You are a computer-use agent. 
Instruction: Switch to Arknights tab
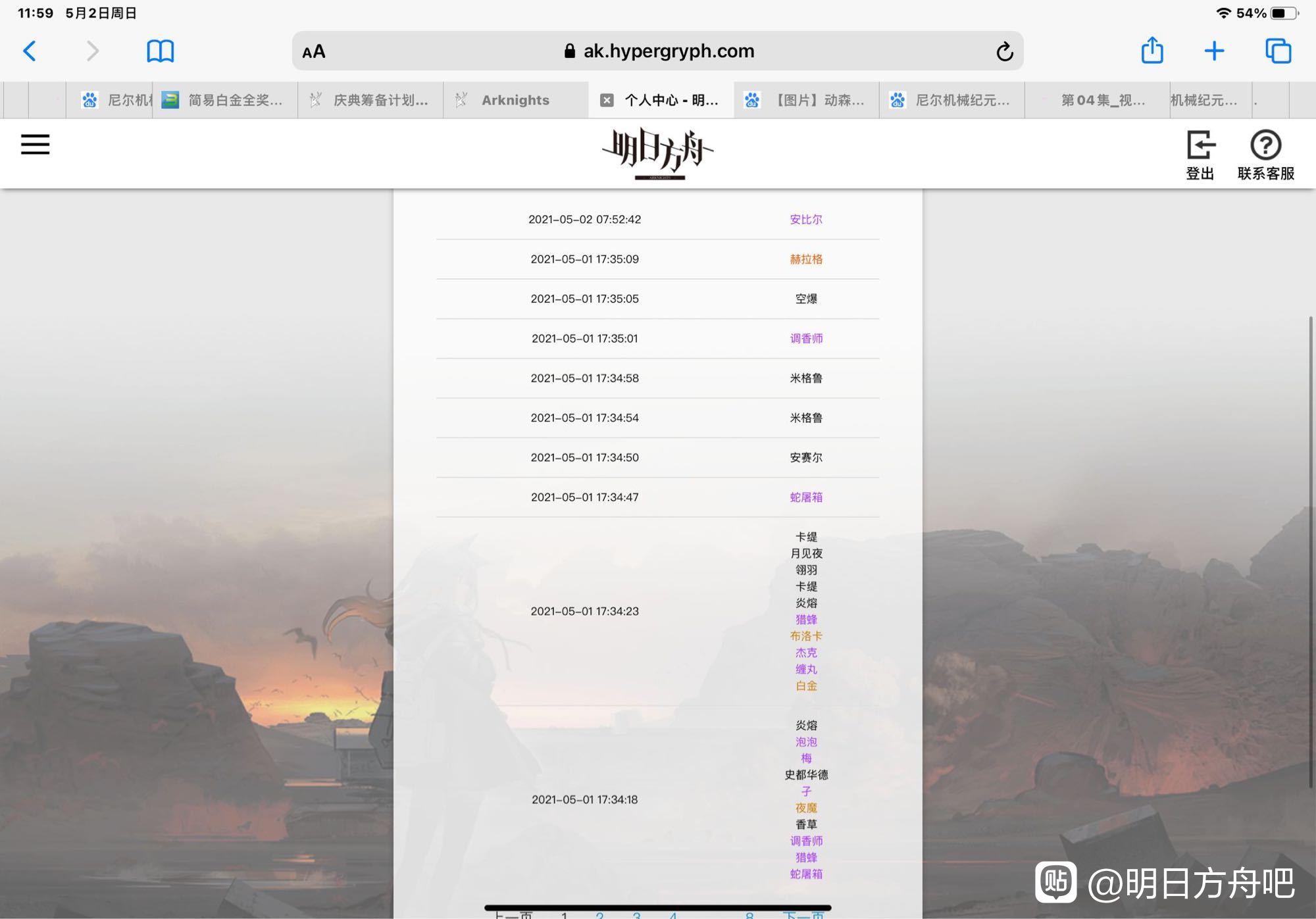pos(516,100)
